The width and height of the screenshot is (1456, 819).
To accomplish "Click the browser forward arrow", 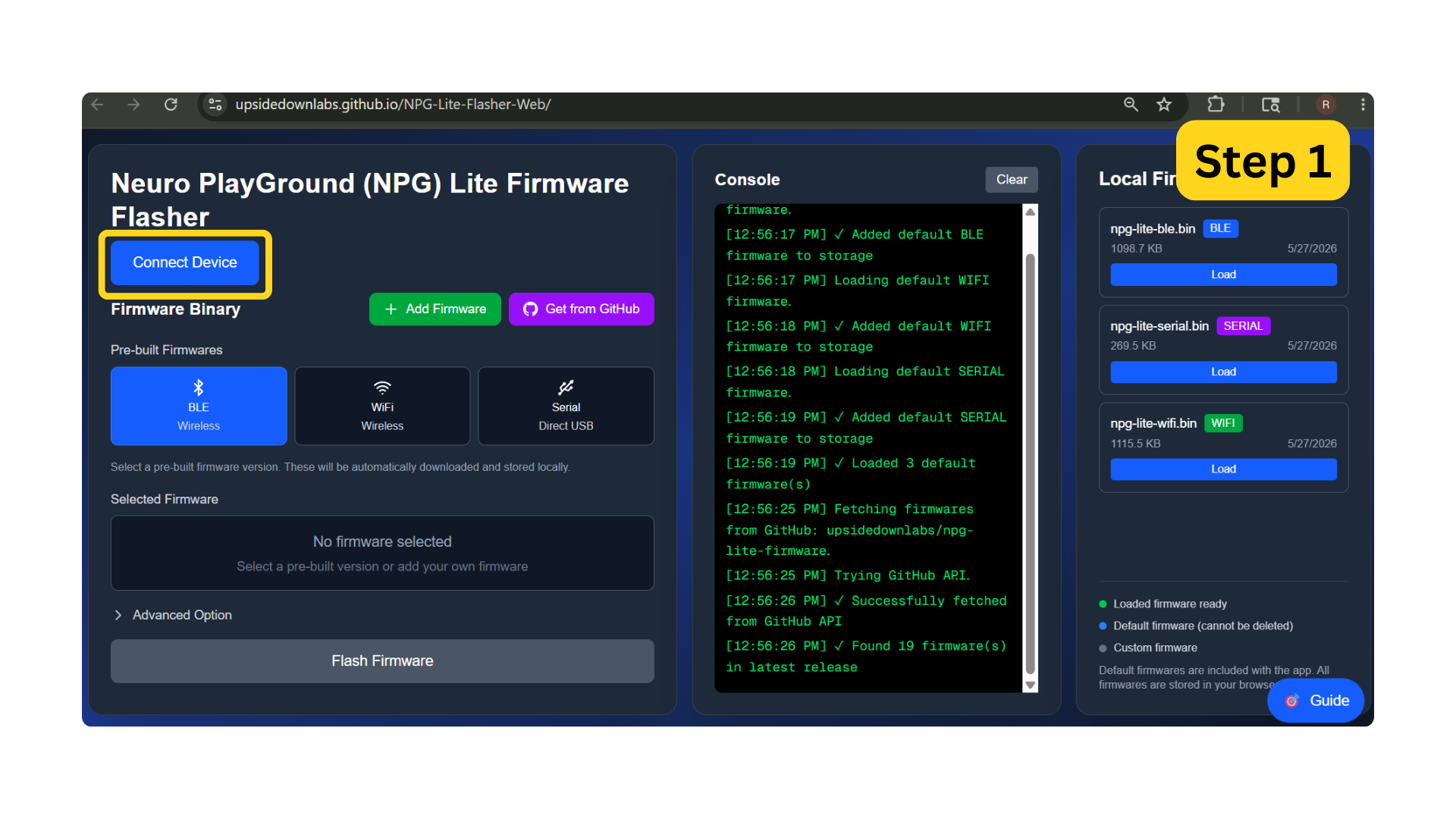I will coord(133,105).
